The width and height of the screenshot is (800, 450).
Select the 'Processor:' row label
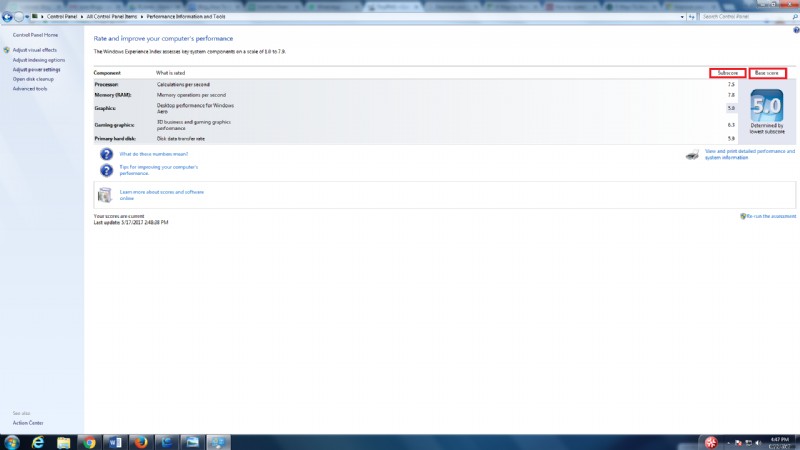click(x=107, y=85)
